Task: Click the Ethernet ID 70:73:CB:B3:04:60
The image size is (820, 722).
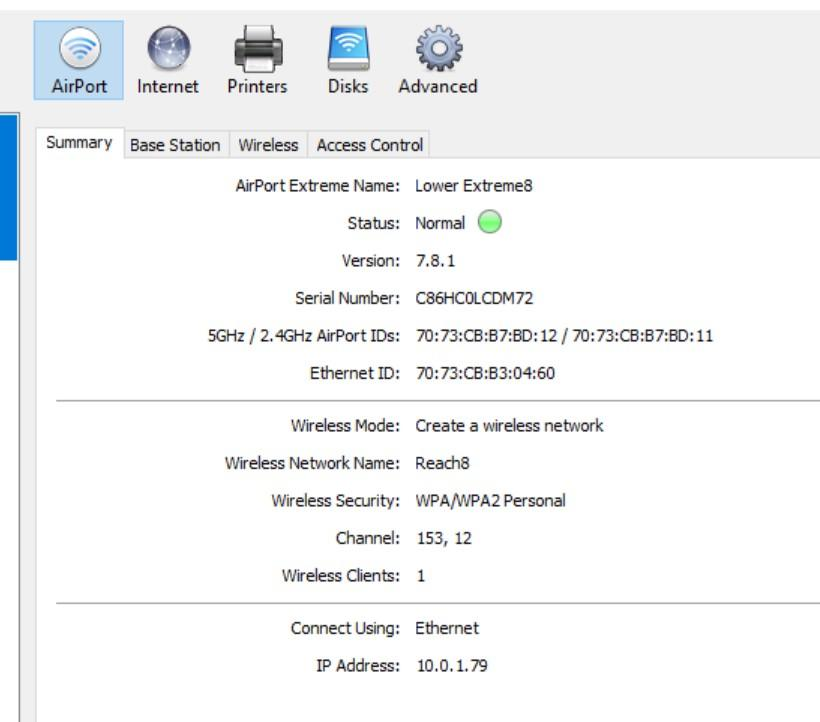Action: (x=485, y=373)
